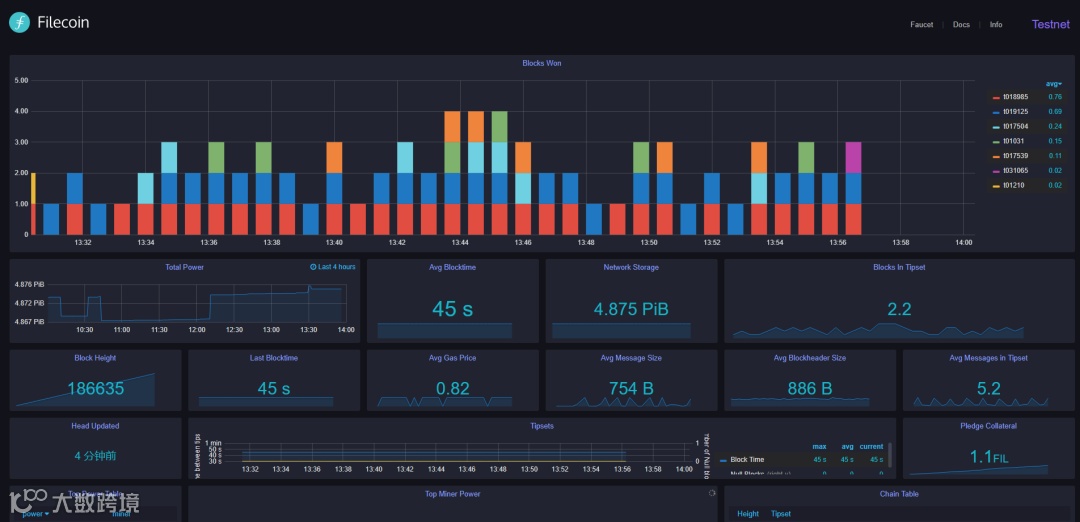1080x522 pixels.
Task: Click the loading spinner in Top Miner Power
Action: tap(712, 493)
